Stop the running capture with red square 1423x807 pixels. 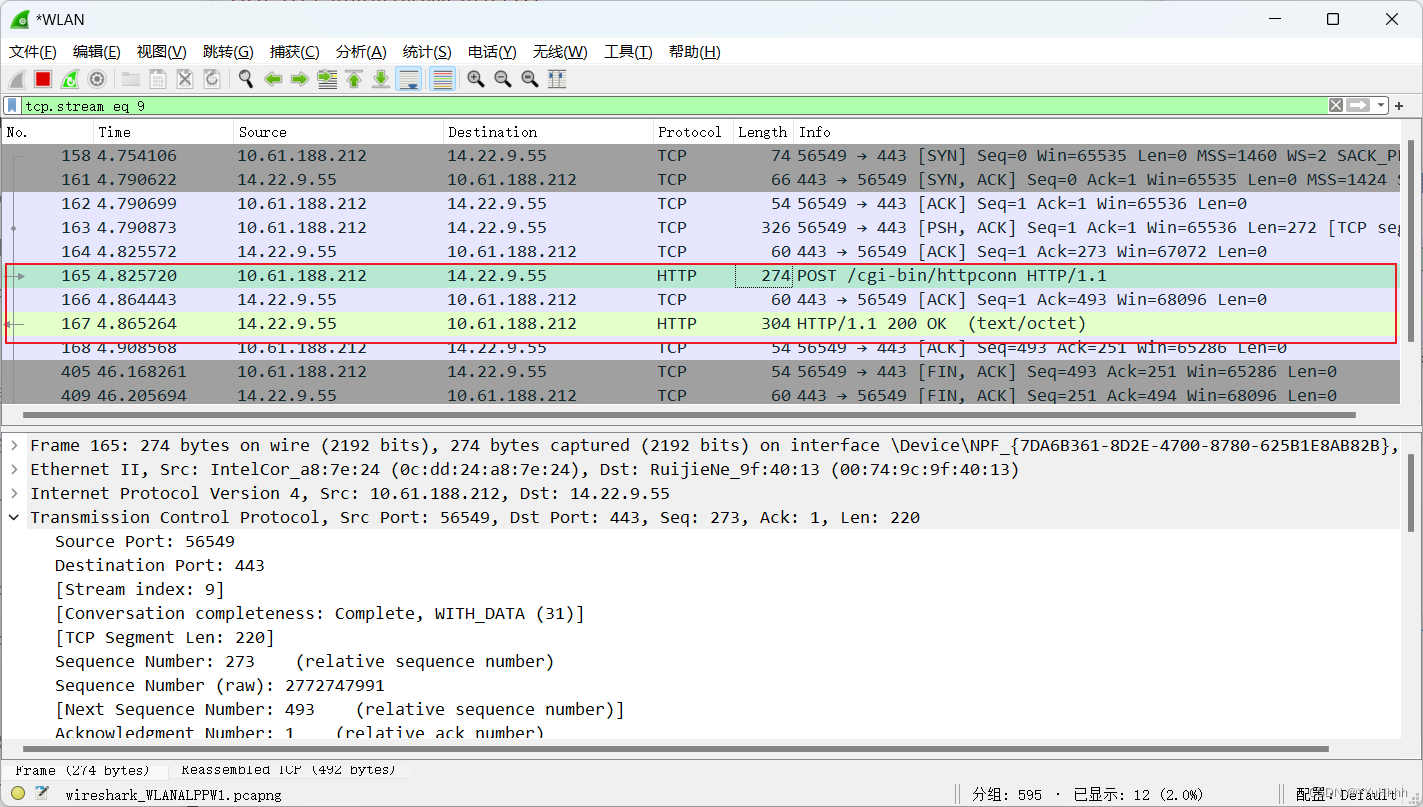(x=43, y=79)
